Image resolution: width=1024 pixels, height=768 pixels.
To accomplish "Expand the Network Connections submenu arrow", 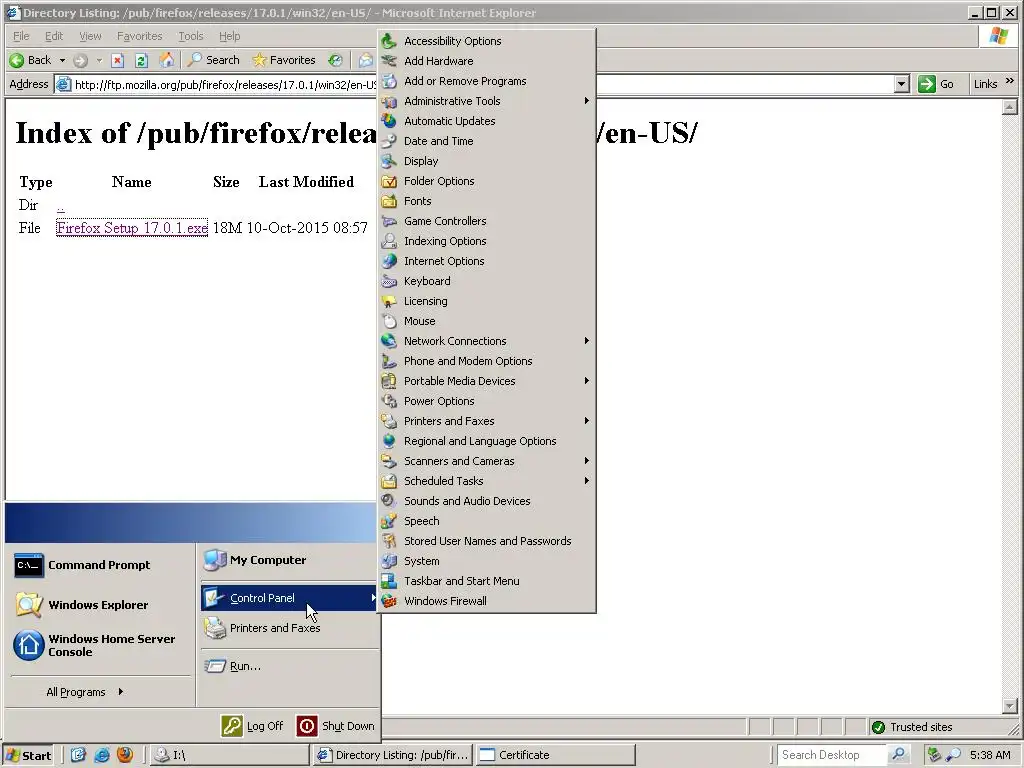I will (x=586, y=341).
